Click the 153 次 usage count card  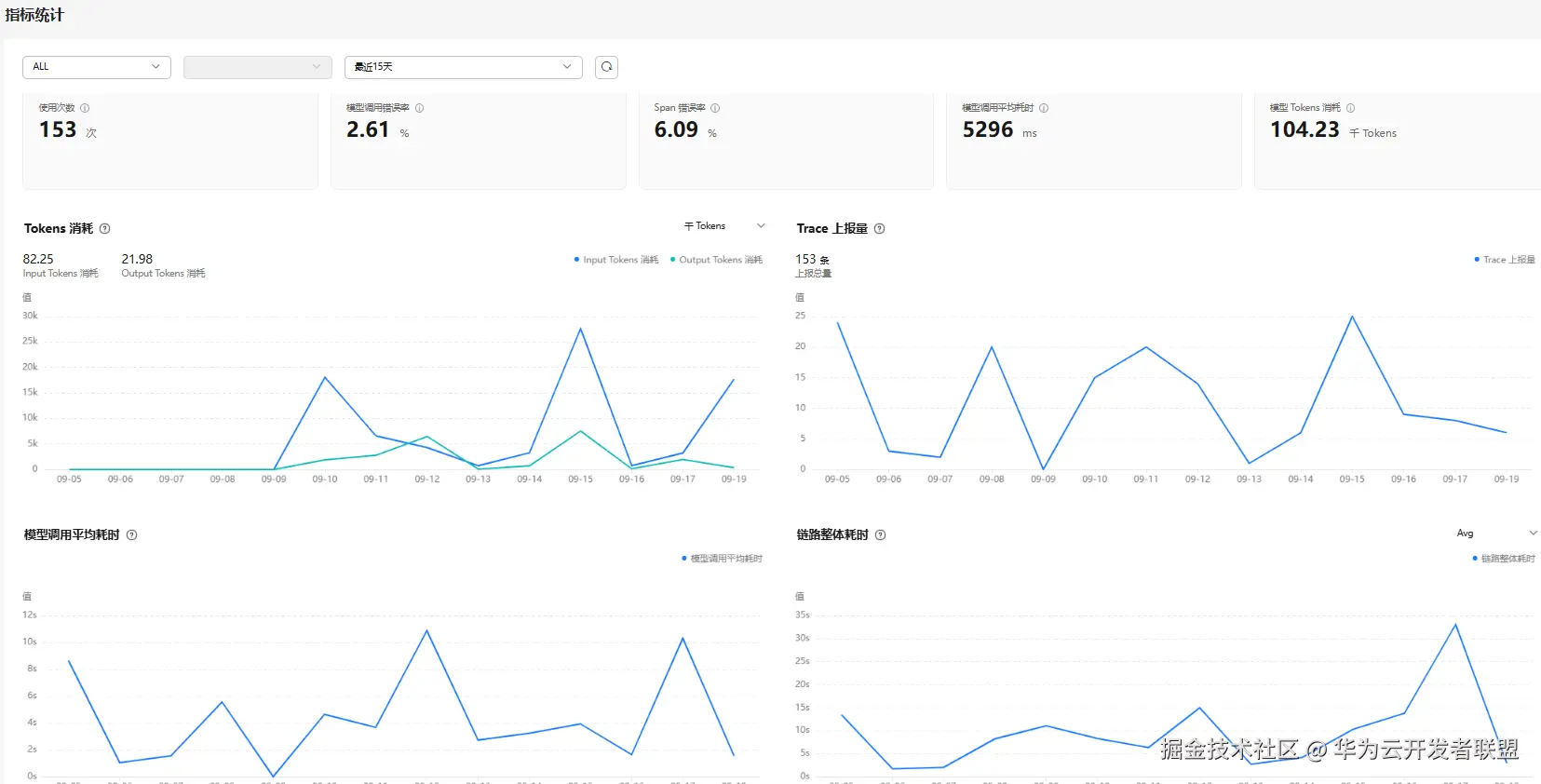170,142
